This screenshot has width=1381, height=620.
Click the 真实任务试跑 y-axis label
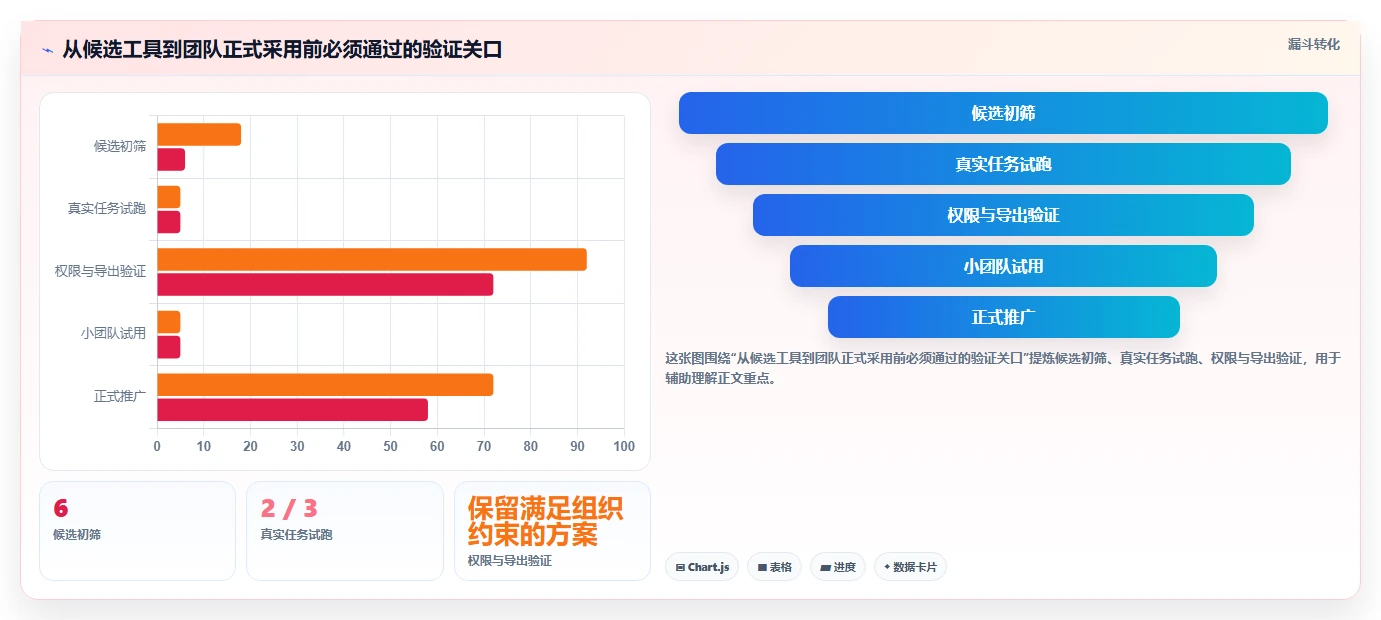point(107,209)
